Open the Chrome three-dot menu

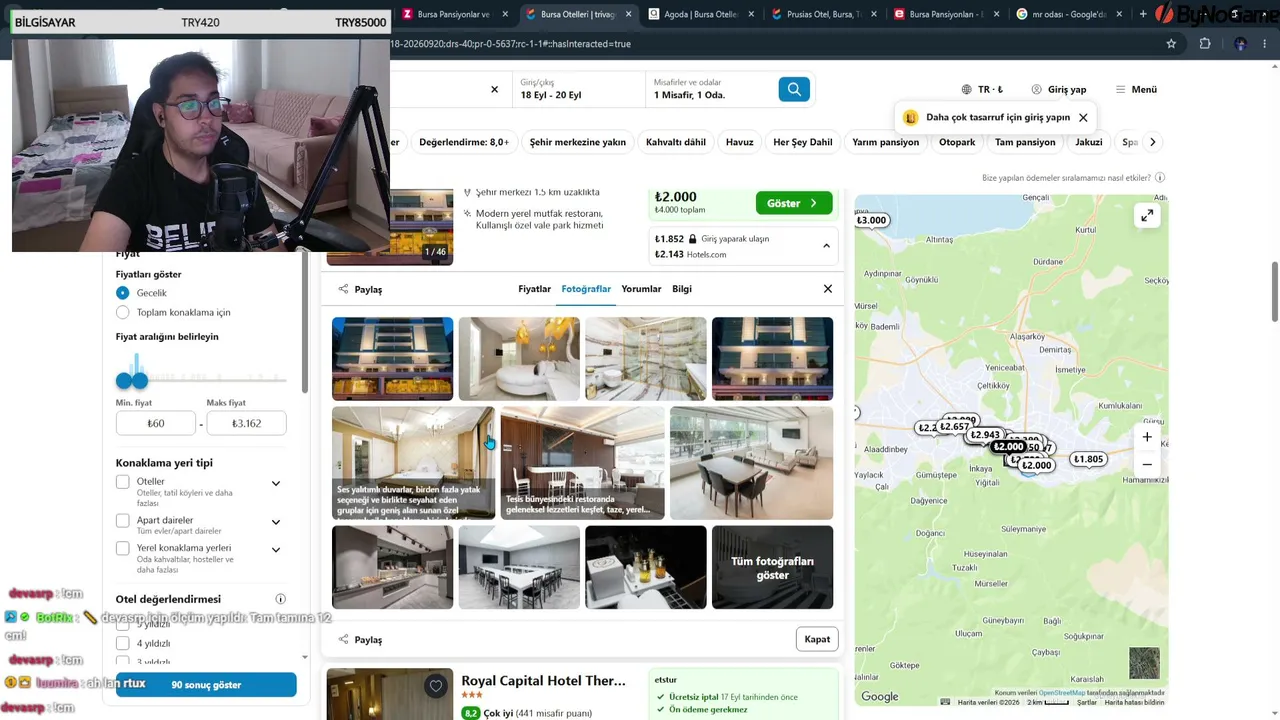(1265, 44)
